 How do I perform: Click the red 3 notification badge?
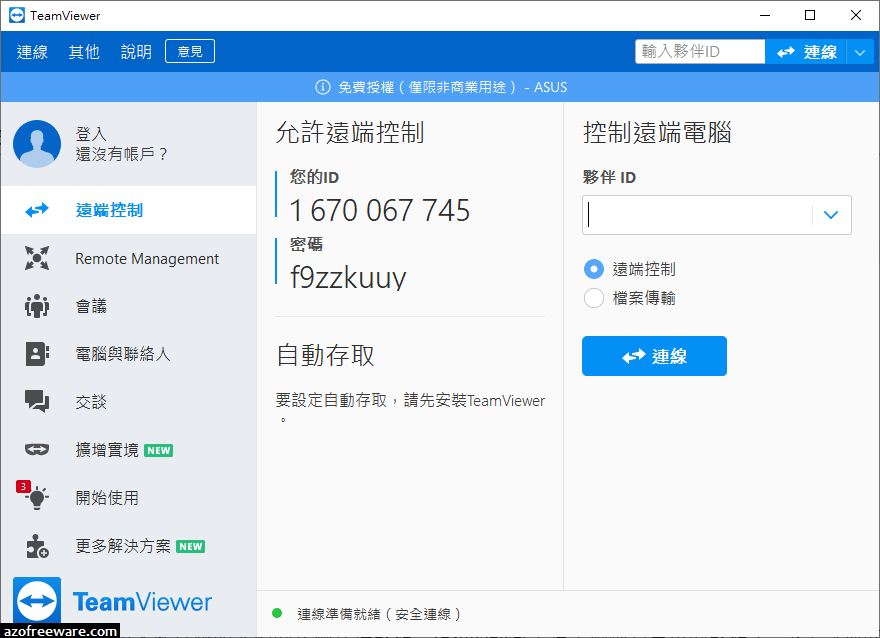[x=23, y=486]
